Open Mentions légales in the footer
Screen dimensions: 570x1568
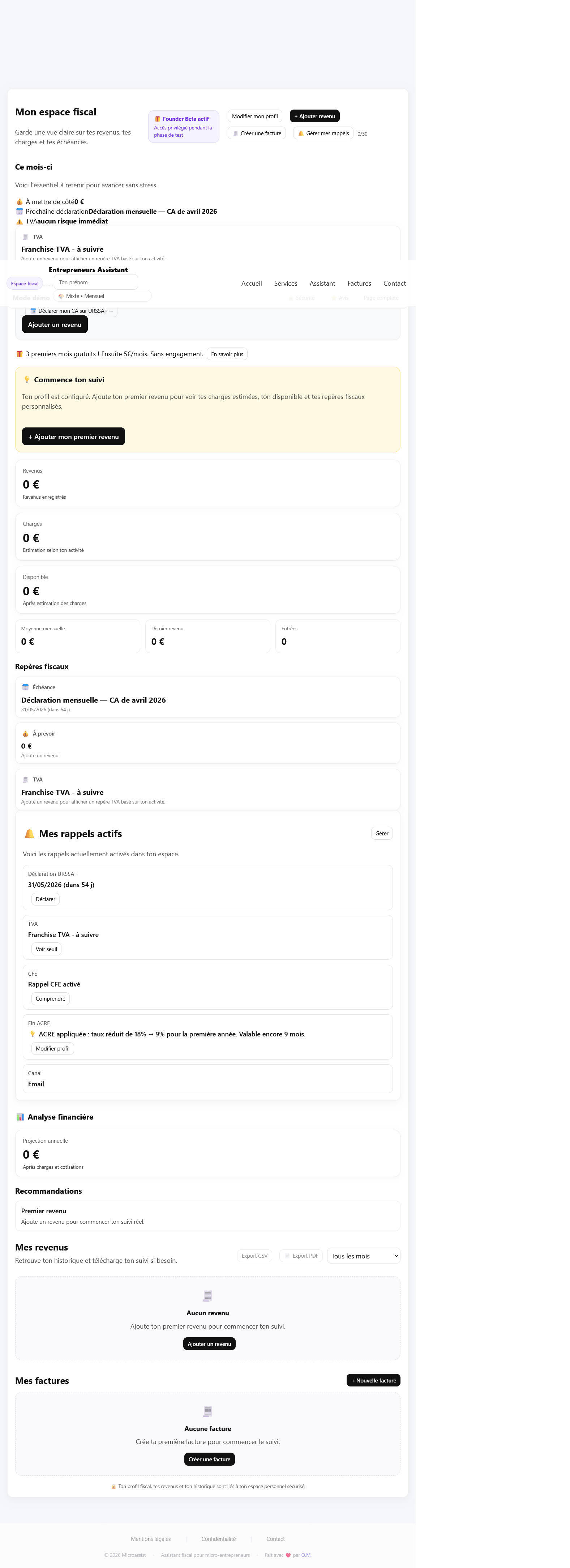151,1539
